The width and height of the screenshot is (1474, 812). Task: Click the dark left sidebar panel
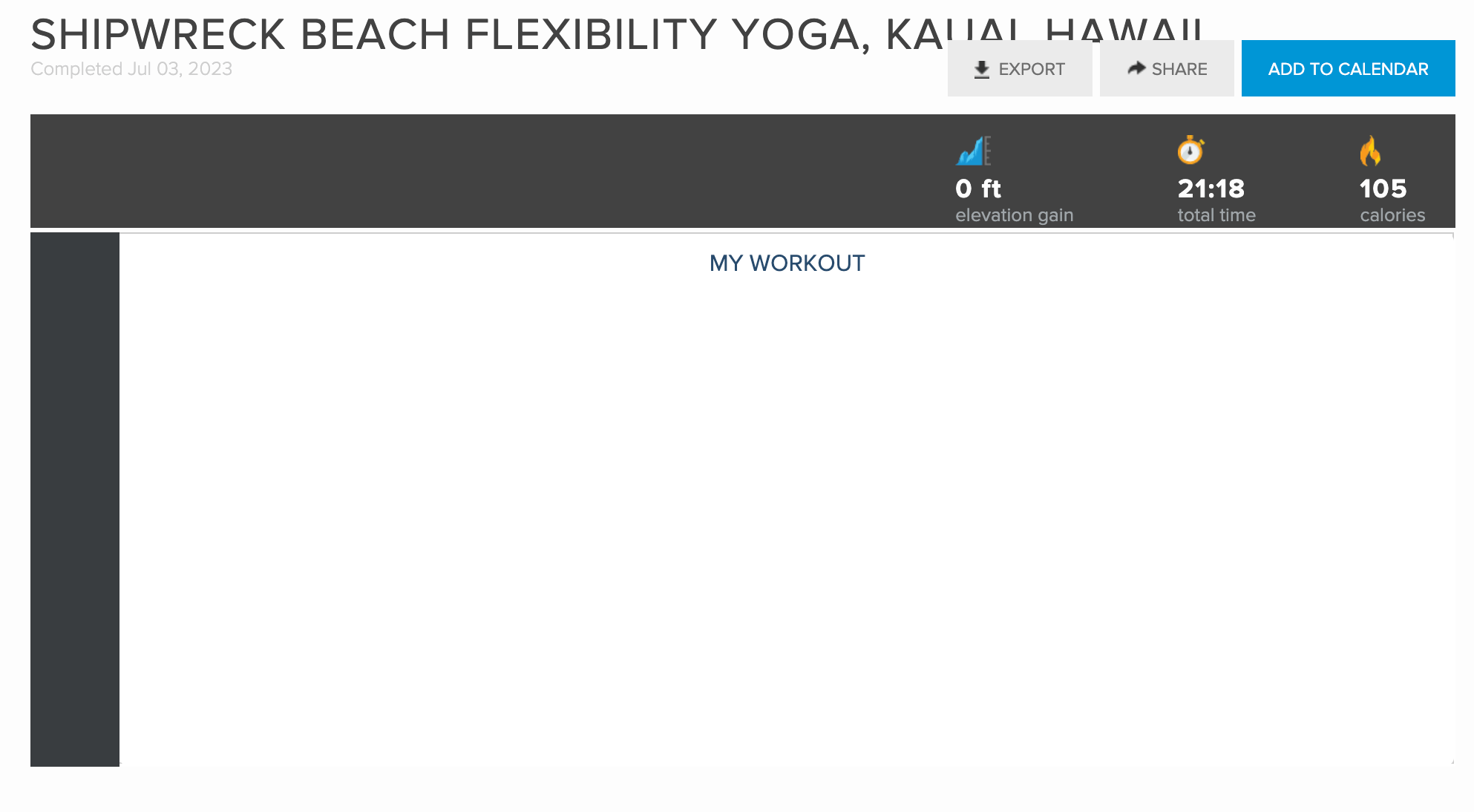pyautogui.click(x=75, y=499)
